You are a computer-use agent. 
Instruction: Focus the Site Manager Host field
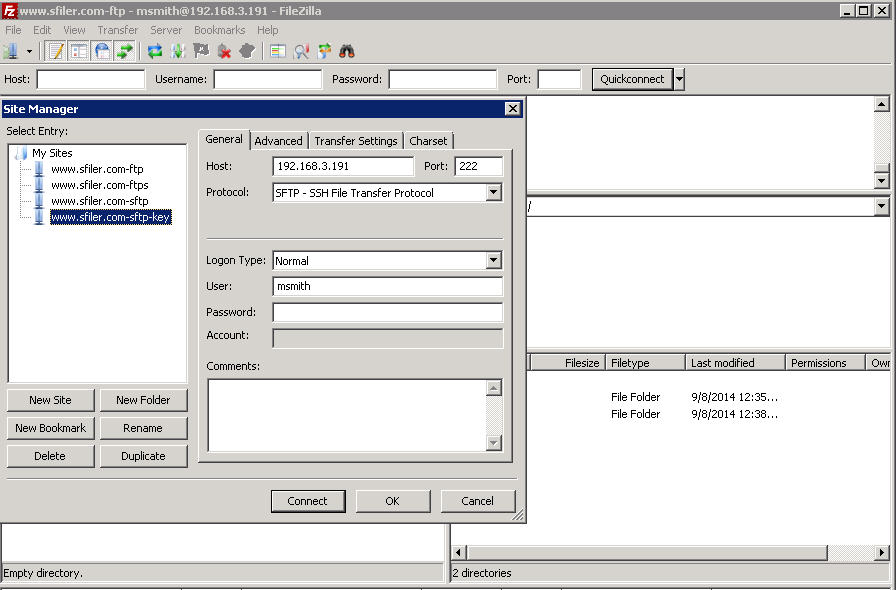343,166
